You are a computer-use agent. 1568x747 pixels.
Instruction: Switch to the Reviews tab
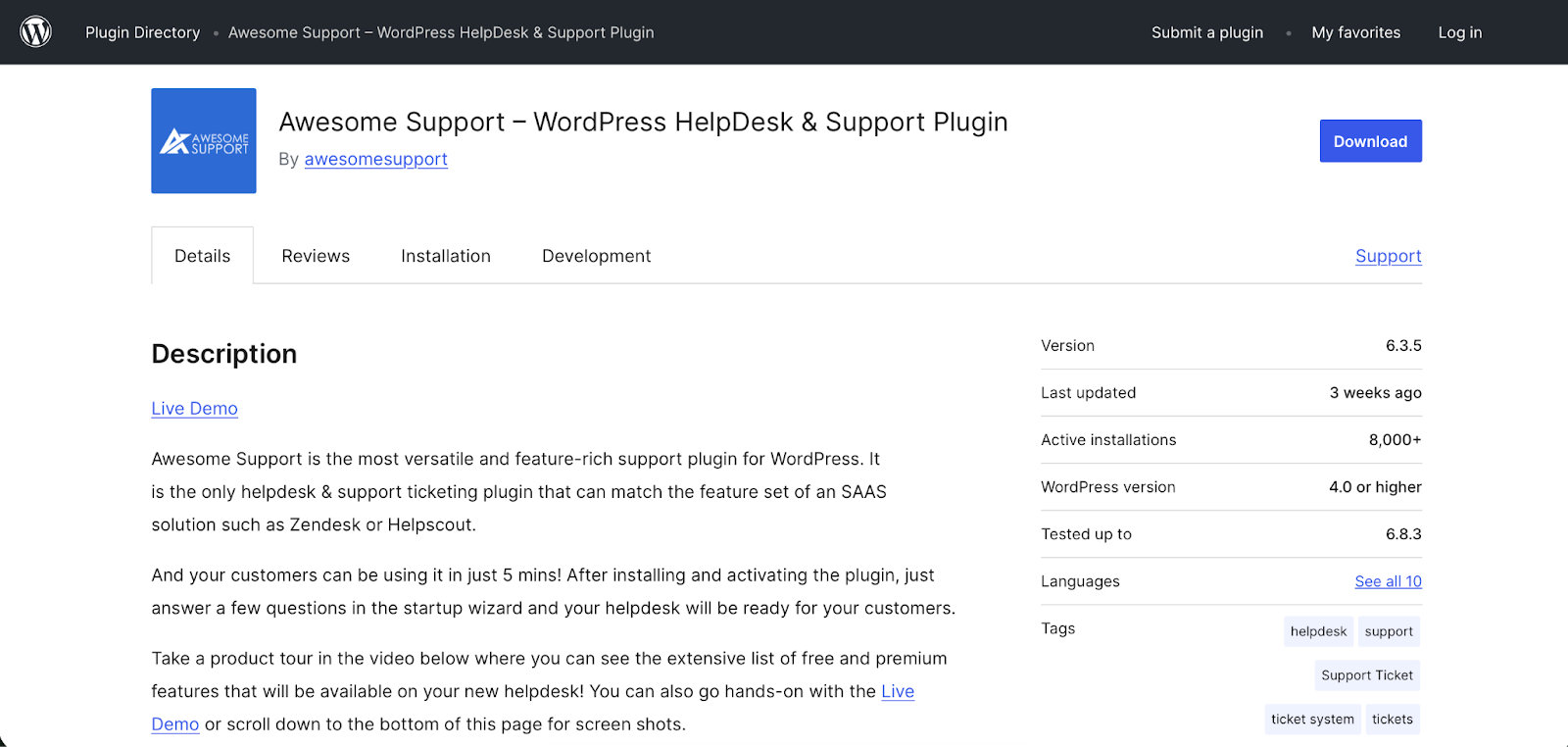316,256
